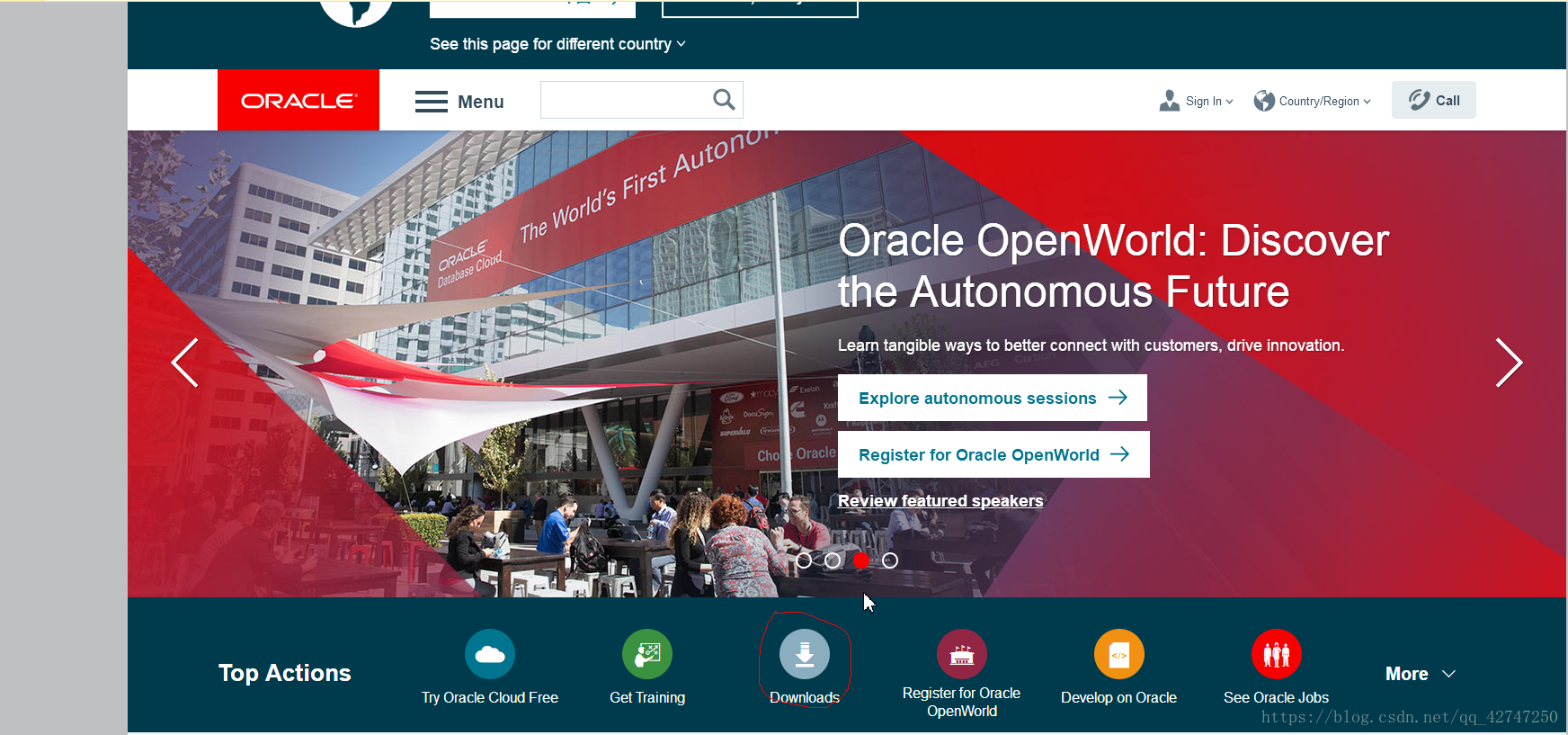Click the 'Oracle OpenWorld: Discover the Autonomous Future' headline
1568x735 pixels.
coord(1114,266)
